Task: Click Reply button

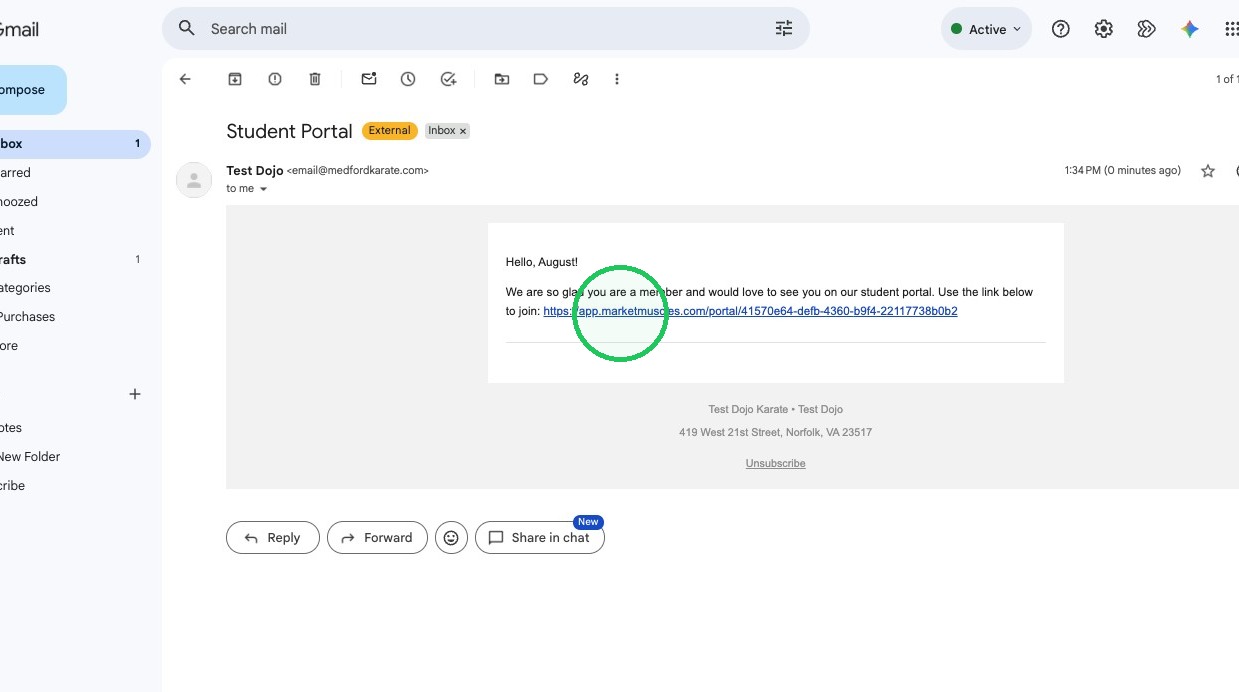Action: (x=273, y=538)
